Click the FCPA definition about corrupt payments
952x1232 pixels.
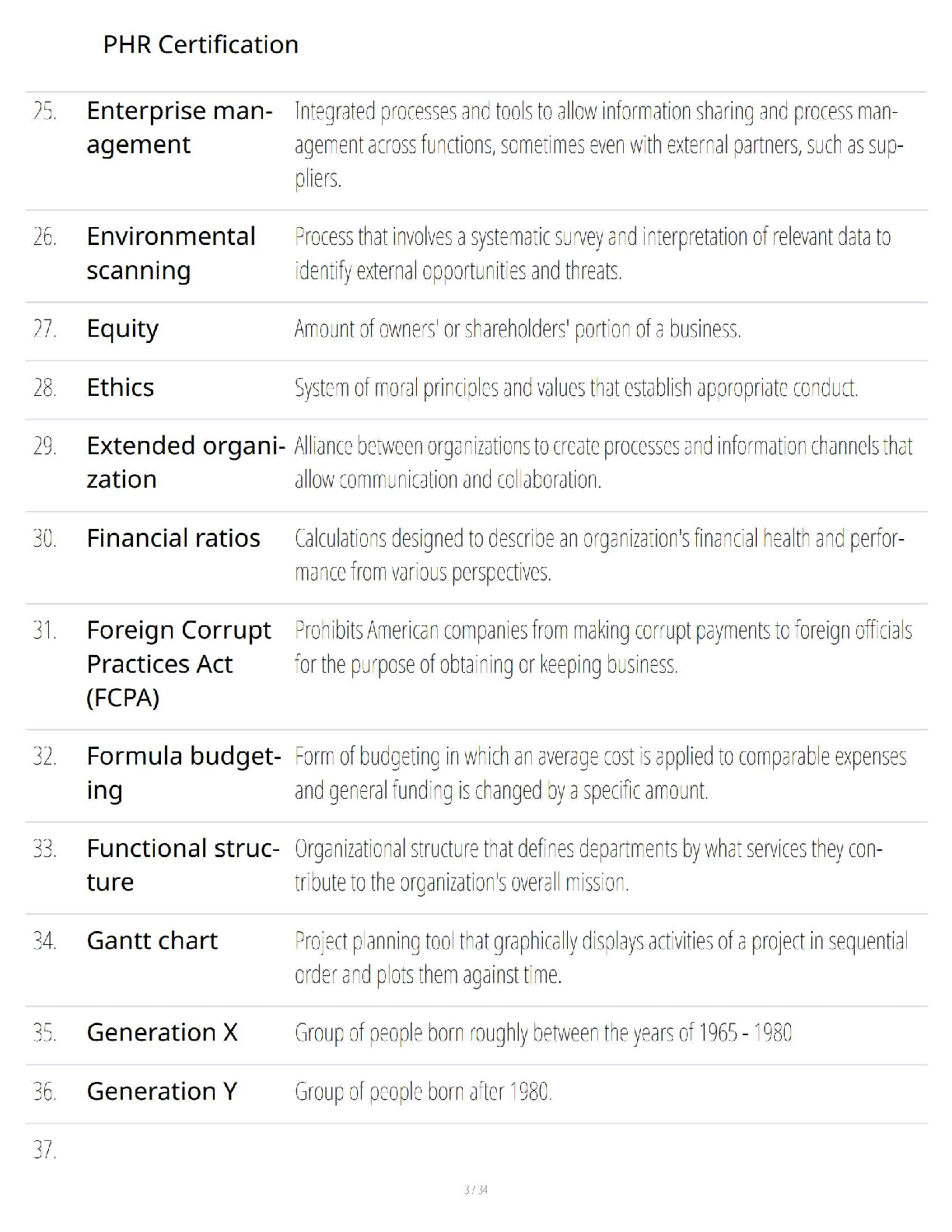(x=603, y=647)
